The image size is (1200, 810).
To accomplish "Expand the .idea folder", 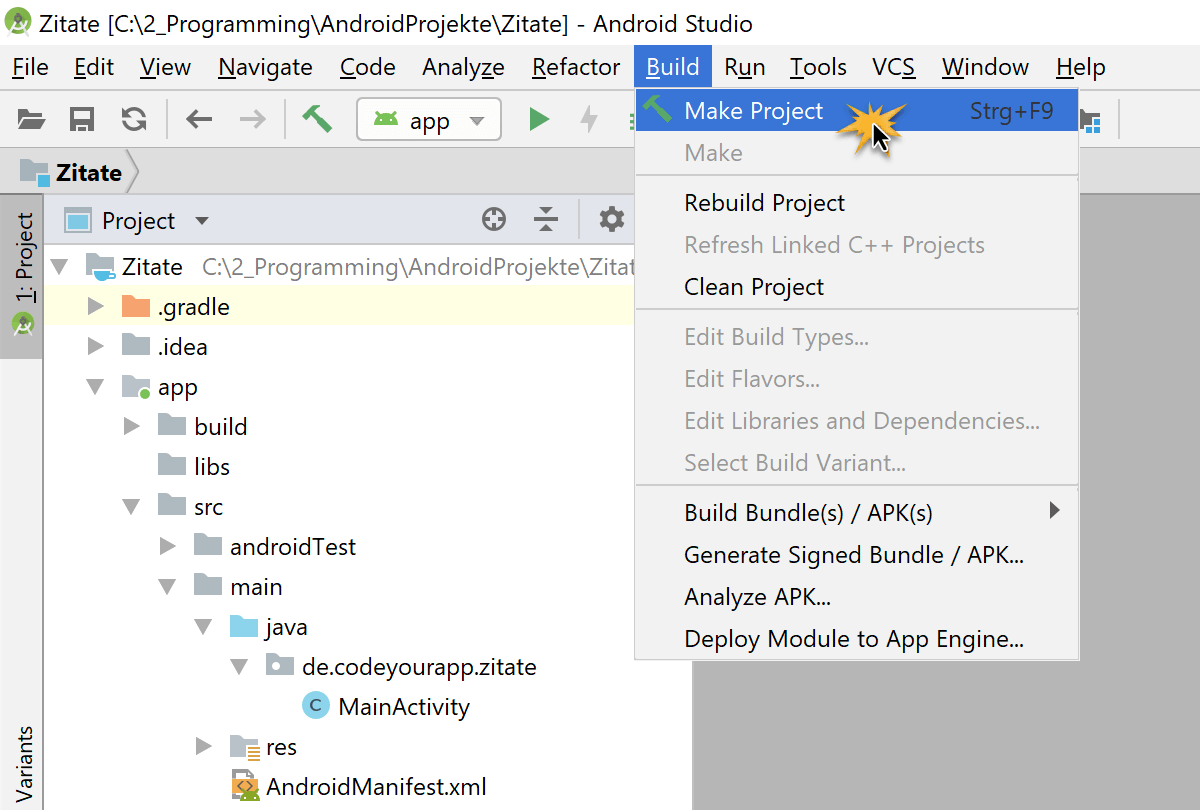I will (96, 347).
